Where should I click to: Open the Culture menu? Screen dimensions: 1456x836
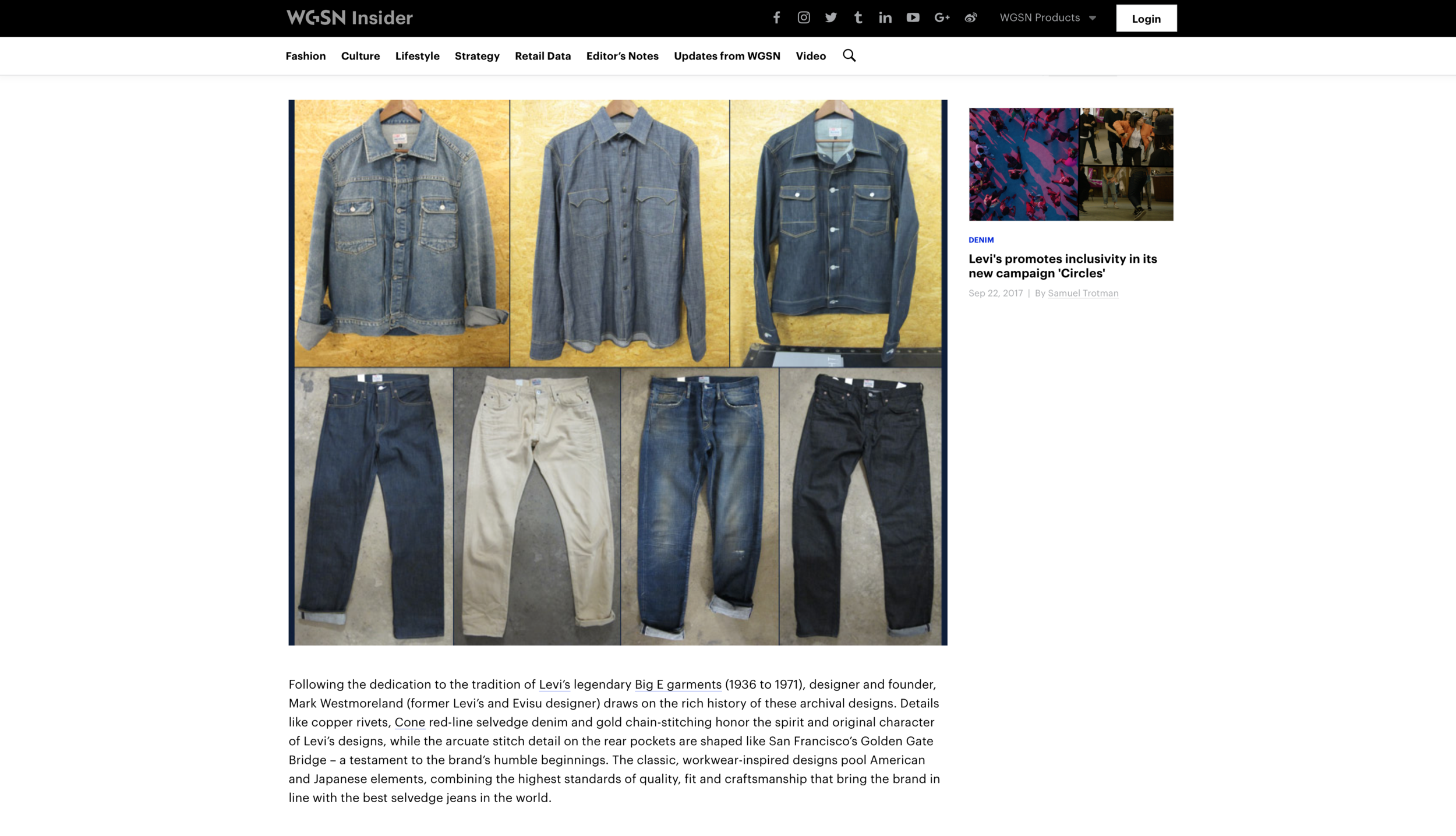(x=361, y=56)
